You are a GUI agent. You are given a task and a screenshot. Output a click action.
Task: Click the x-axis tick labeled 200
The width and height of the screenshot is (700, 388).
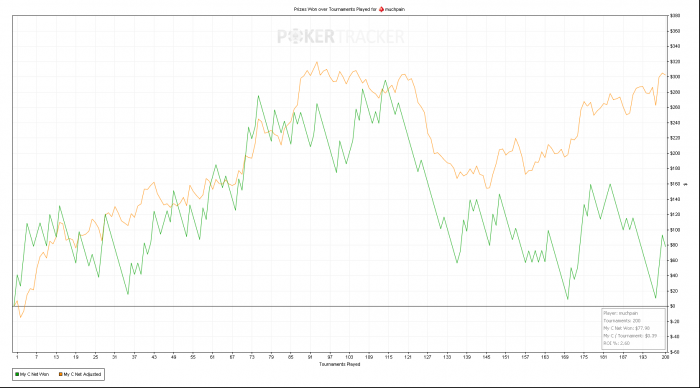[x=665, y=357]
